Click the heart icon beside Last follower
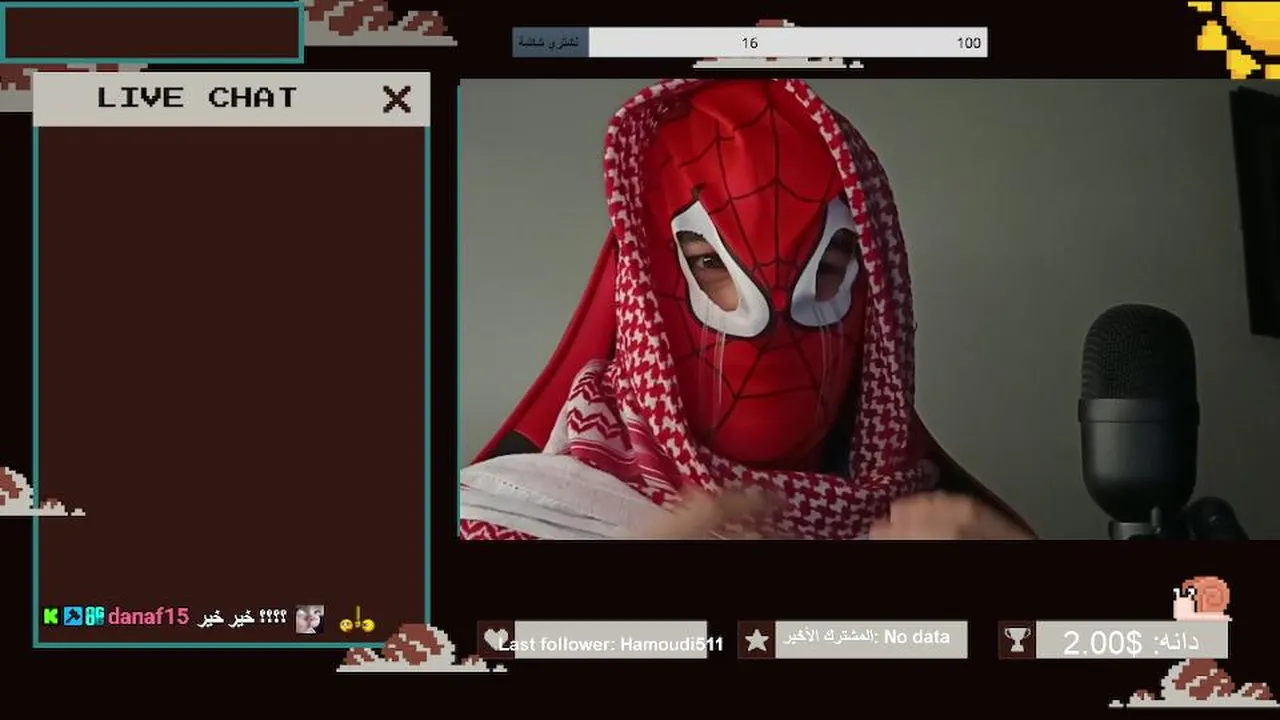The image size is (1280, 720). click(x=495, y=640)
